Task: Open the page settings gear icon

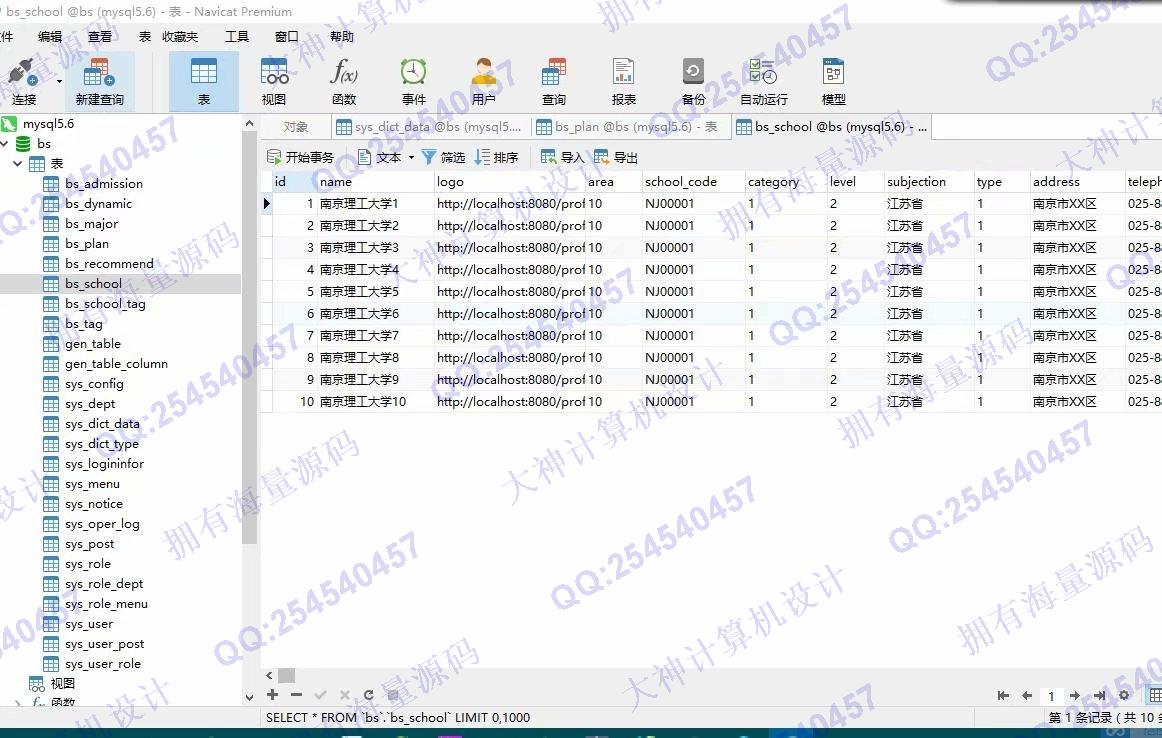Action: 1124,695
